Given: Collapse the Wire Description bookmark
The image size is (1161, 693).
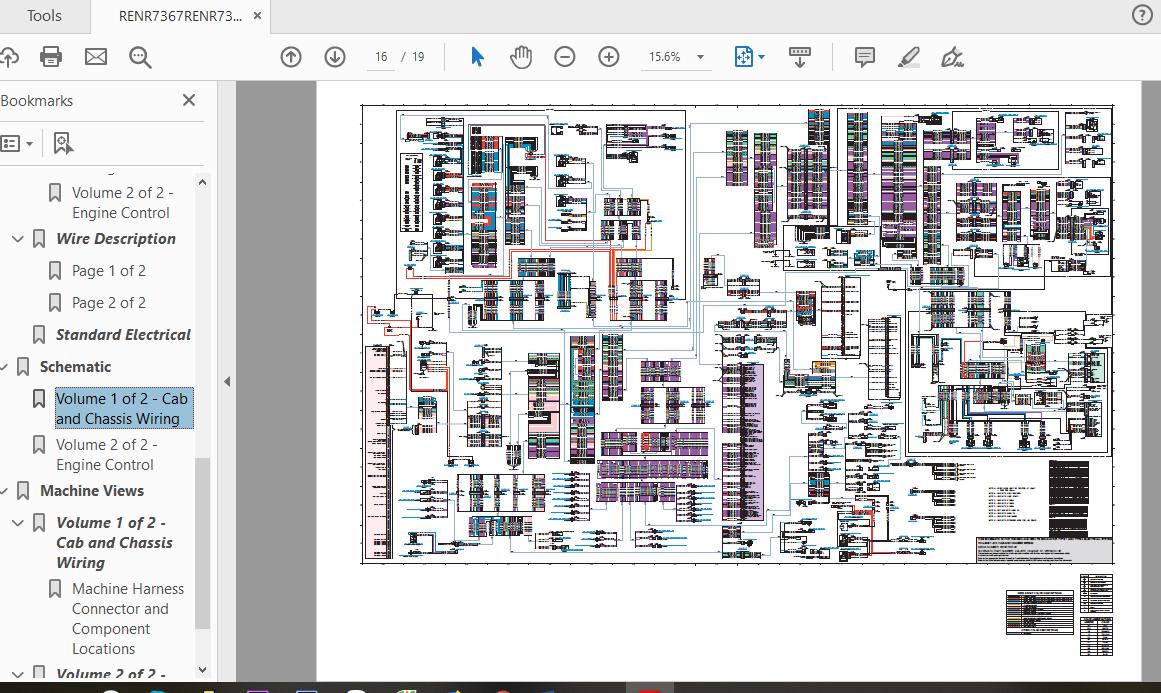Looking at the screenshot, I should tap(18, 239).
